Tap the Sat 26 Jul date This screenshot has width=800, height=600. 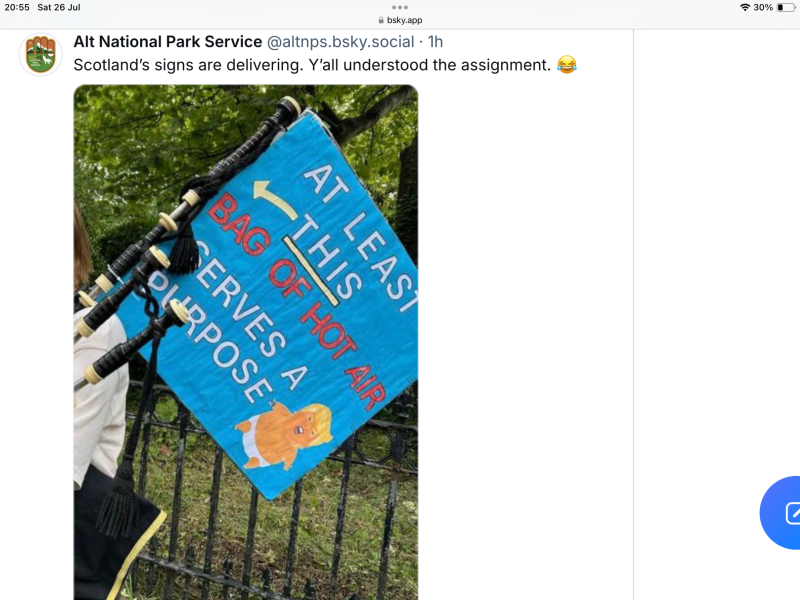[59, 7]
